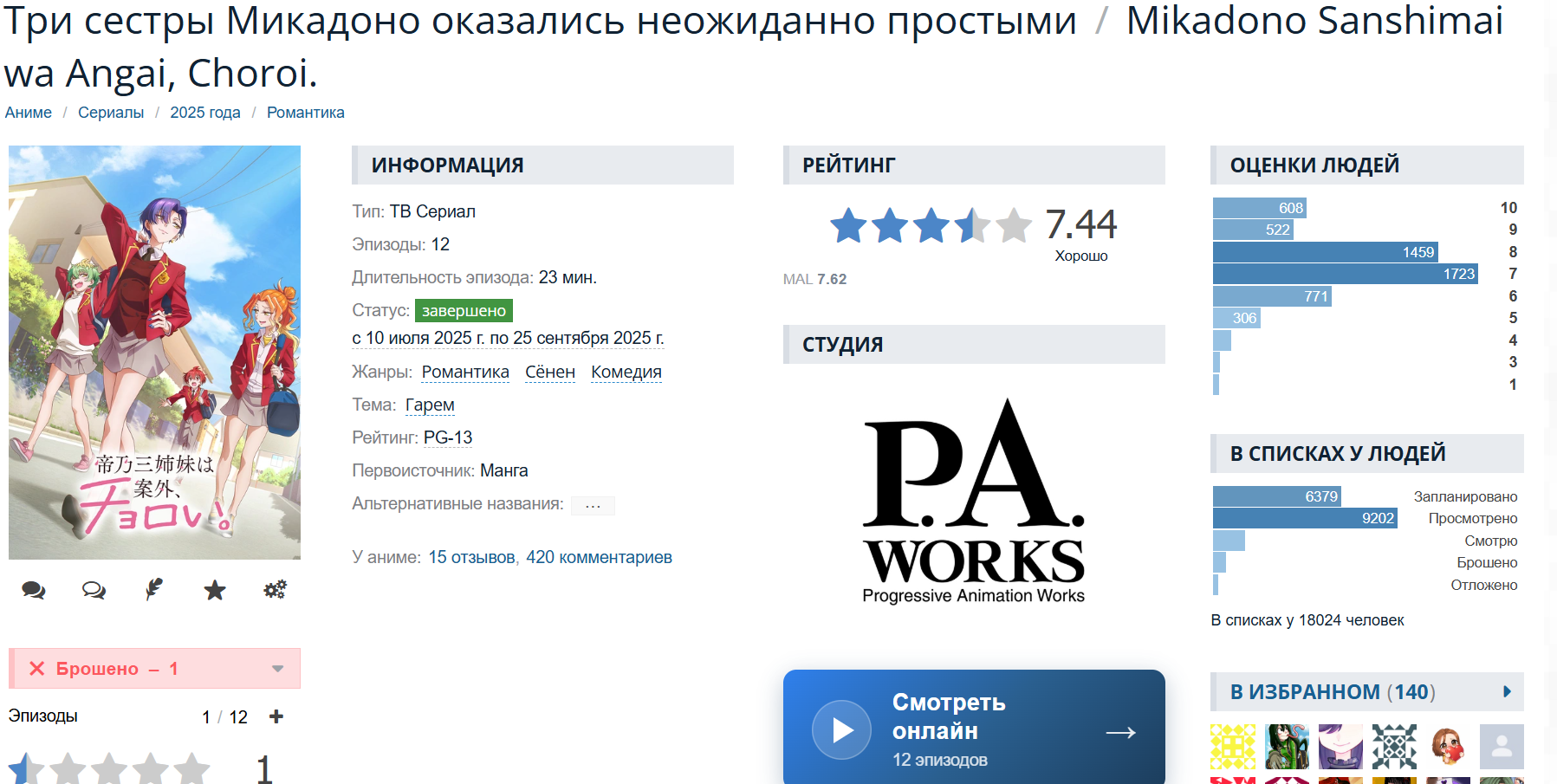1557x784 pixels.
Task: Click the 'Длительность эпизода: 23 мин.' line
Action: pos(475,277)
